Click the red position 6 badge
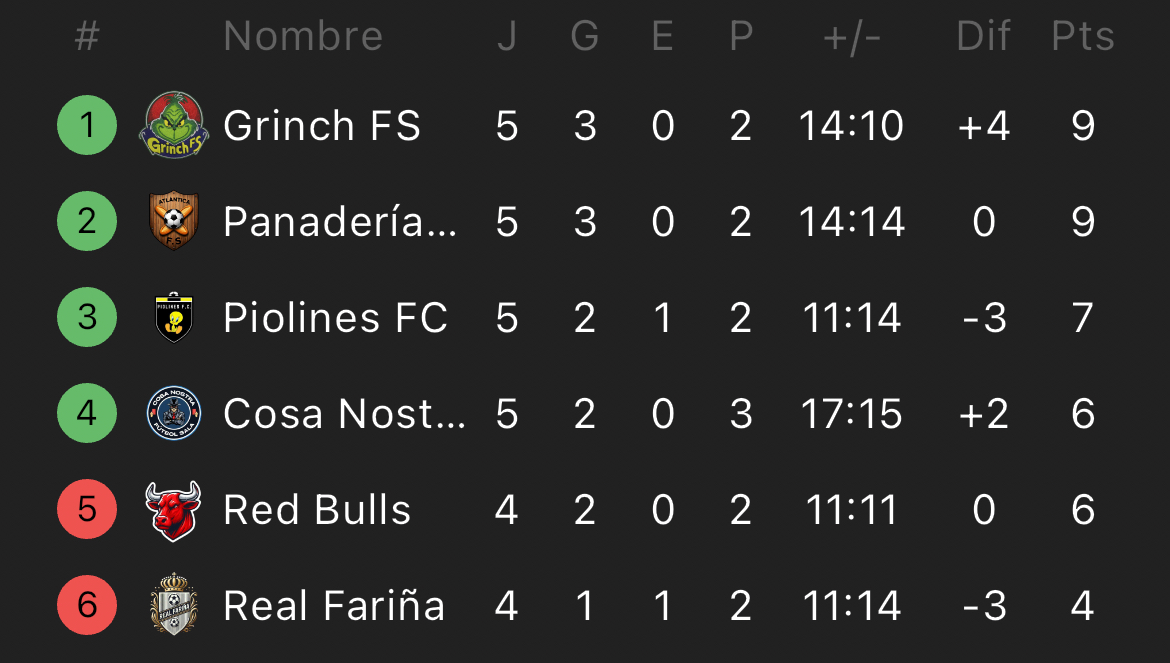This screenshot has width=1170, height=663. pos(87,605)
